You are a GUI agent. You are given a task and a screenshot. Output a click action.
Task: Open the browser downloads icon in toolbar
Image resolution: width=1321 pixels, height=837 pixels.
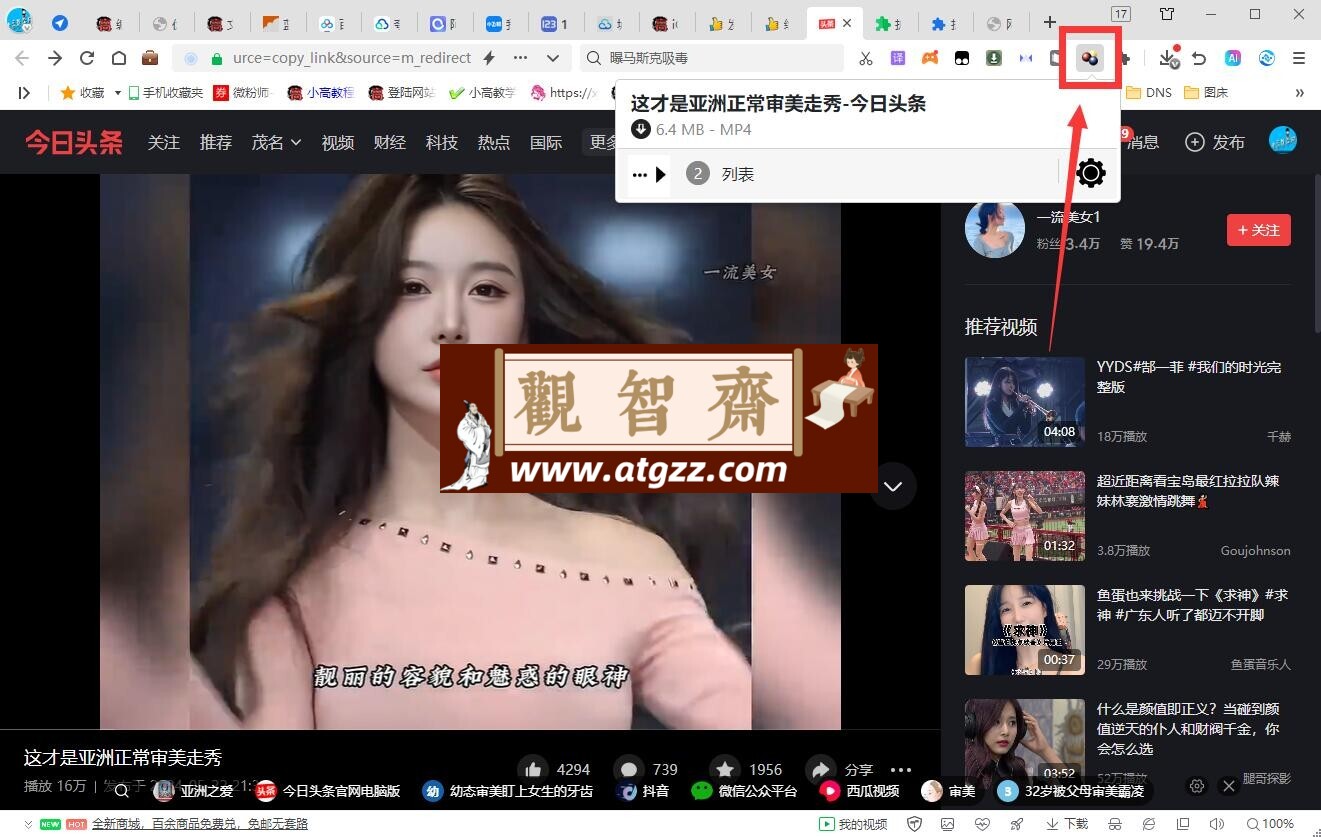coord(1168,58)
